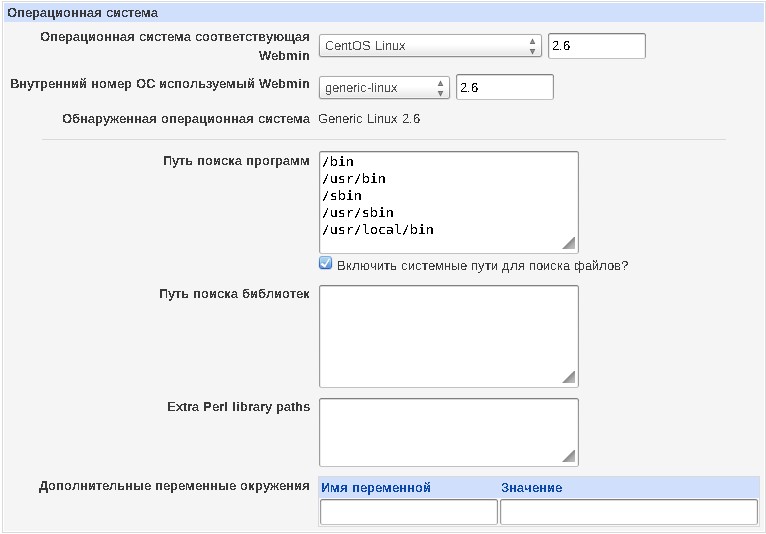Click version field beside CentOS Linux dropdown
Image resolution: width=766 pixels, height=534 pixels.
(x=596, y=46)
